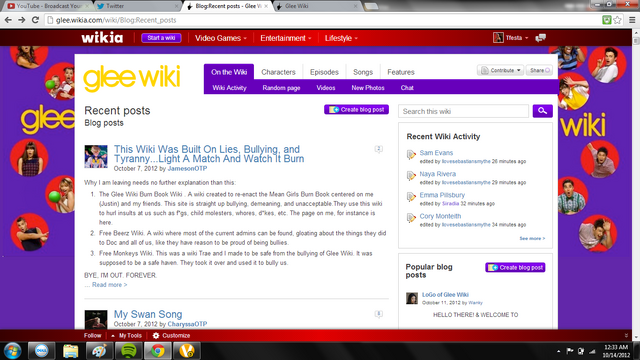Viewport: 640px width, 360px height.
Task: Open Read more link of first post
Action: tap(109, 284)
